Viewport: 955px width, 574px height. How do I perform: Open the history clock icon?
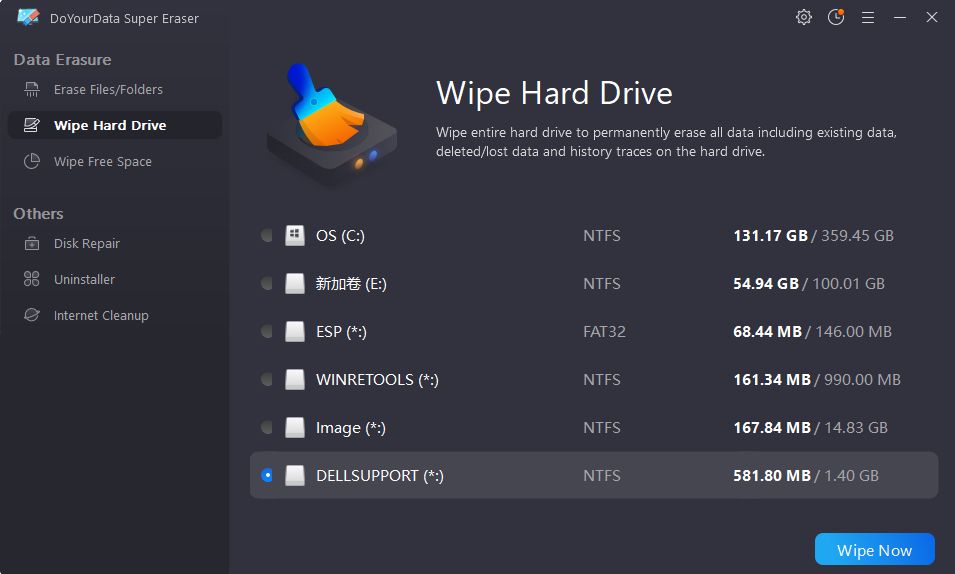pos(836,17)
